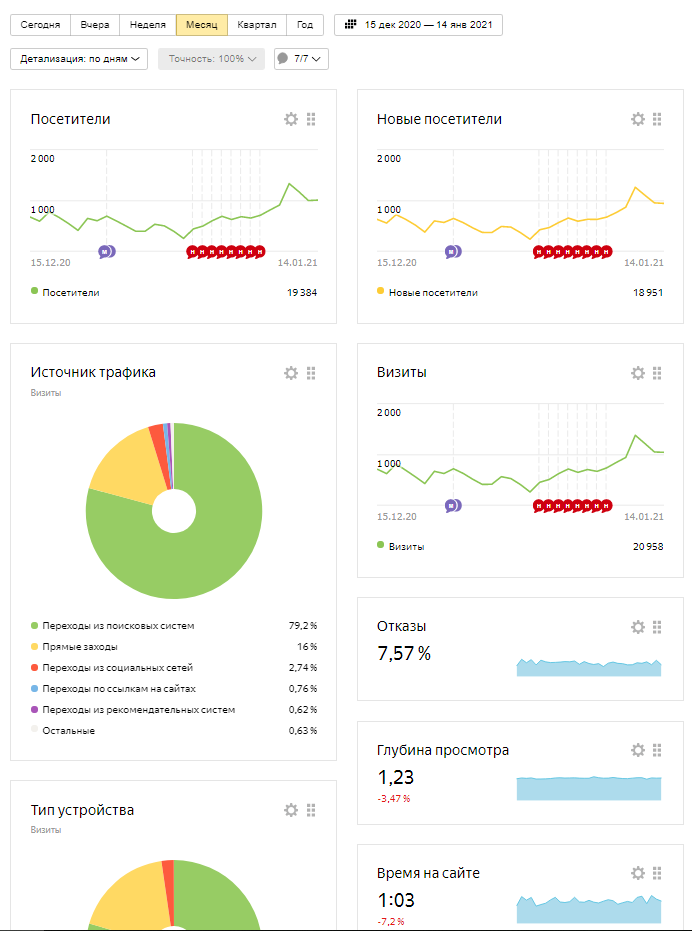Select the Неделя period tab

point(148,25)
